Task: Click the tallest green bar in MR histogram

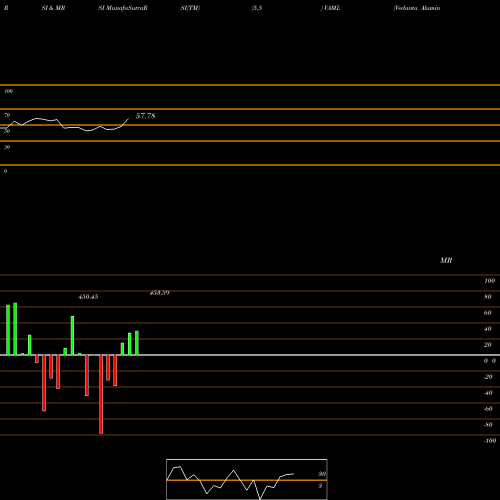Action: pos(15,329)
